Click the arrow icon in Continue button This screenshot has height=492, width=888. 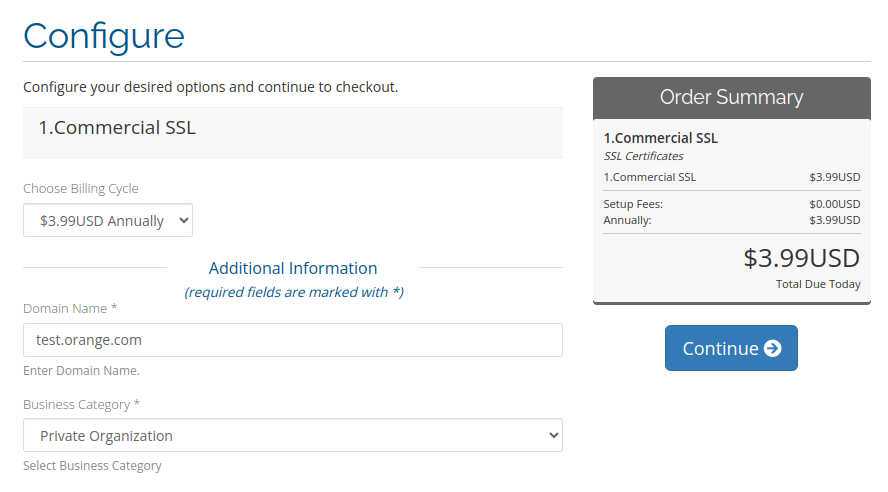coord(772,348)
